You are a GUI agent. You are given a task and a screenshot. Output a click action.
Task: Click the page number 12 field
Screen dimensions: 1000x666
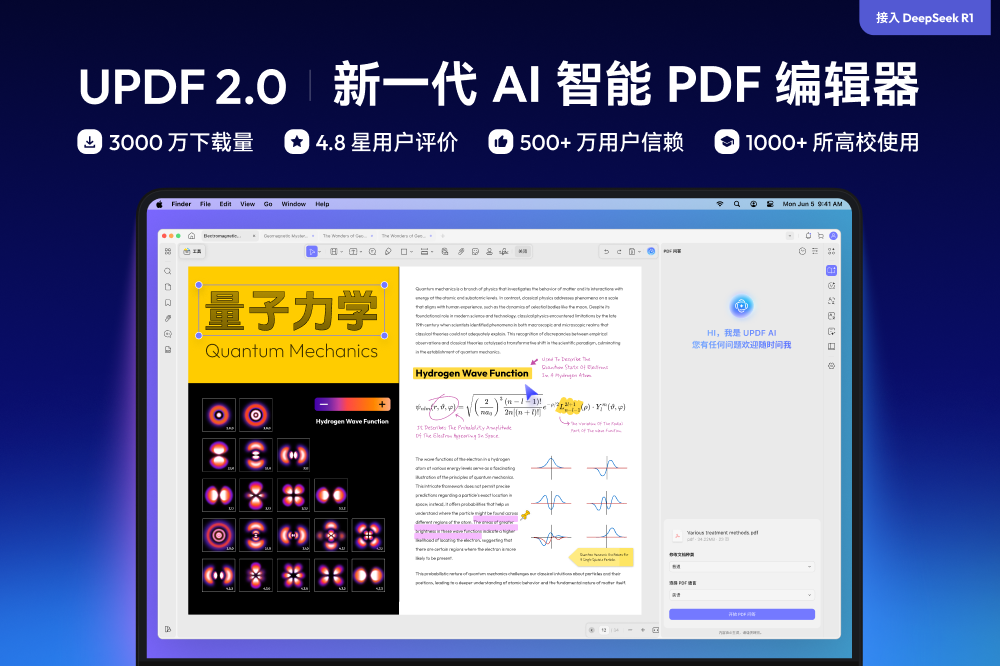click(604, 630)
